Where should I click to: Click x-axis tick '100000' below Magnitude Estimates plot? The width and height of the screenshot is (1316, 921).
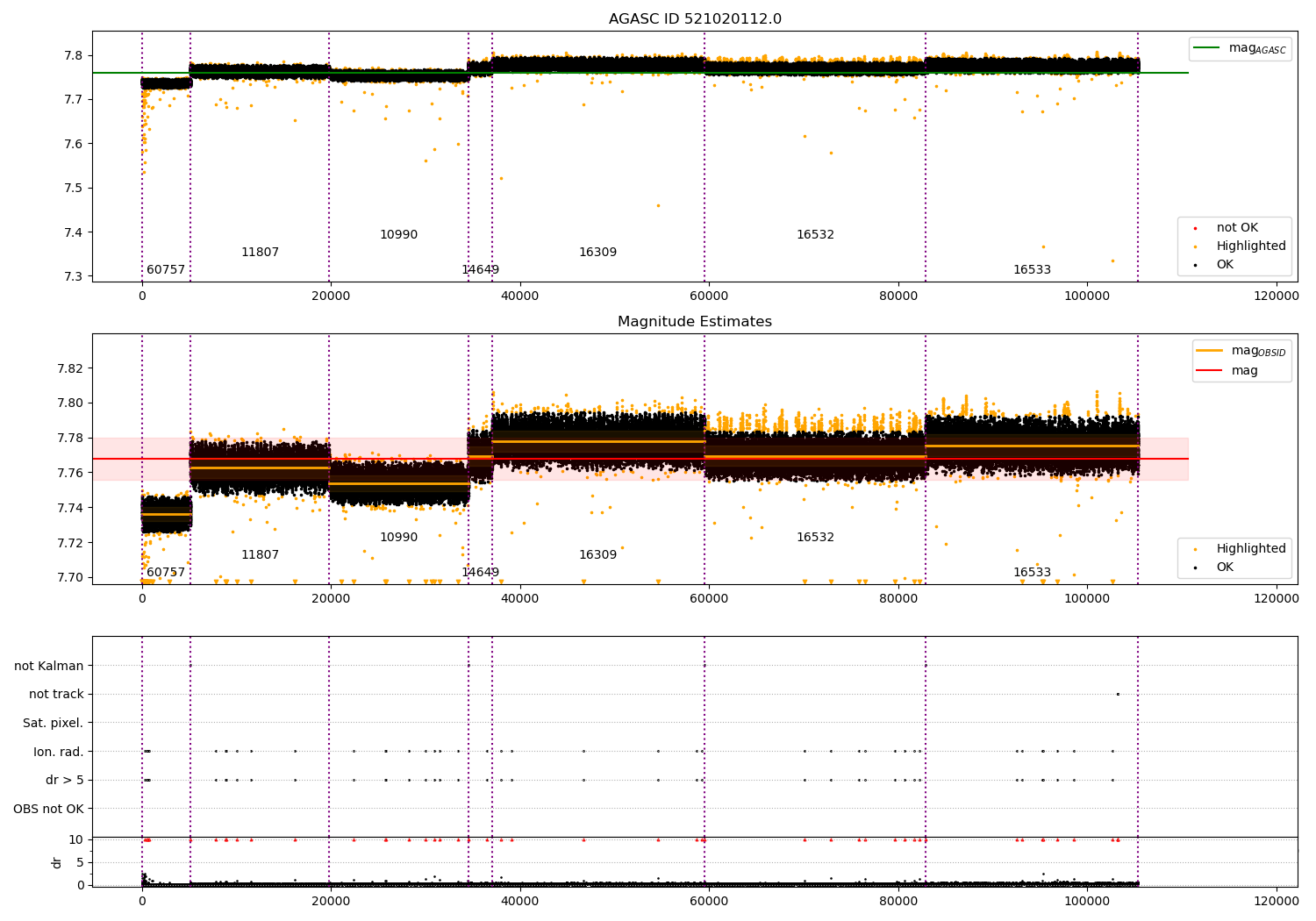1087,599
